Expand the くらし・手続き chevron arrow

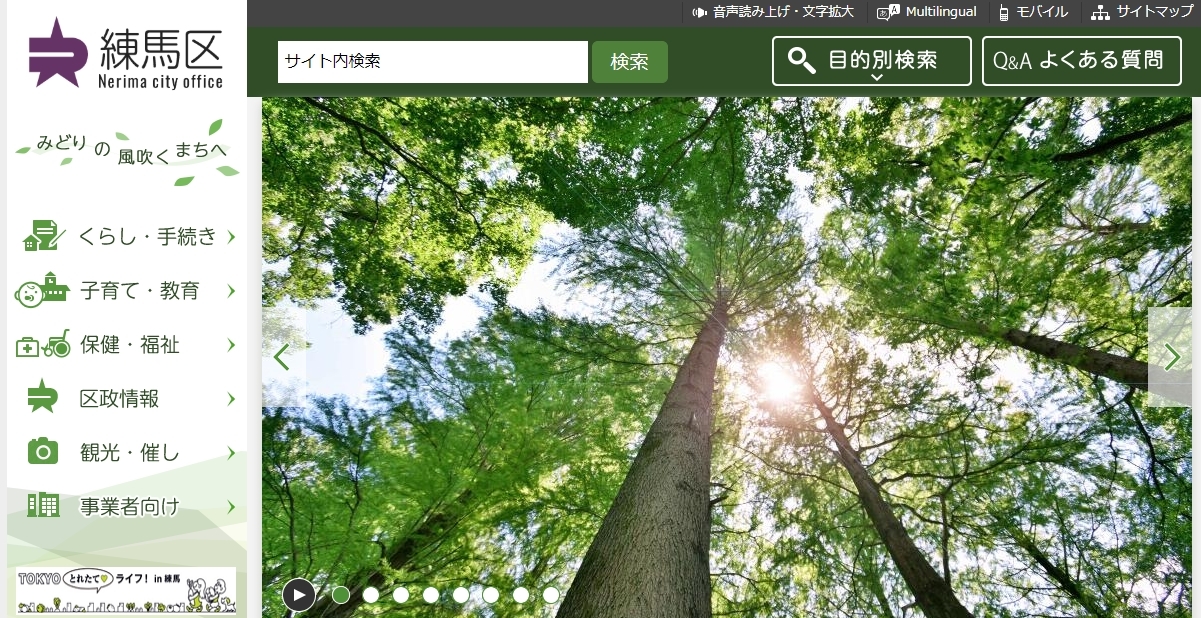point(231,237)
